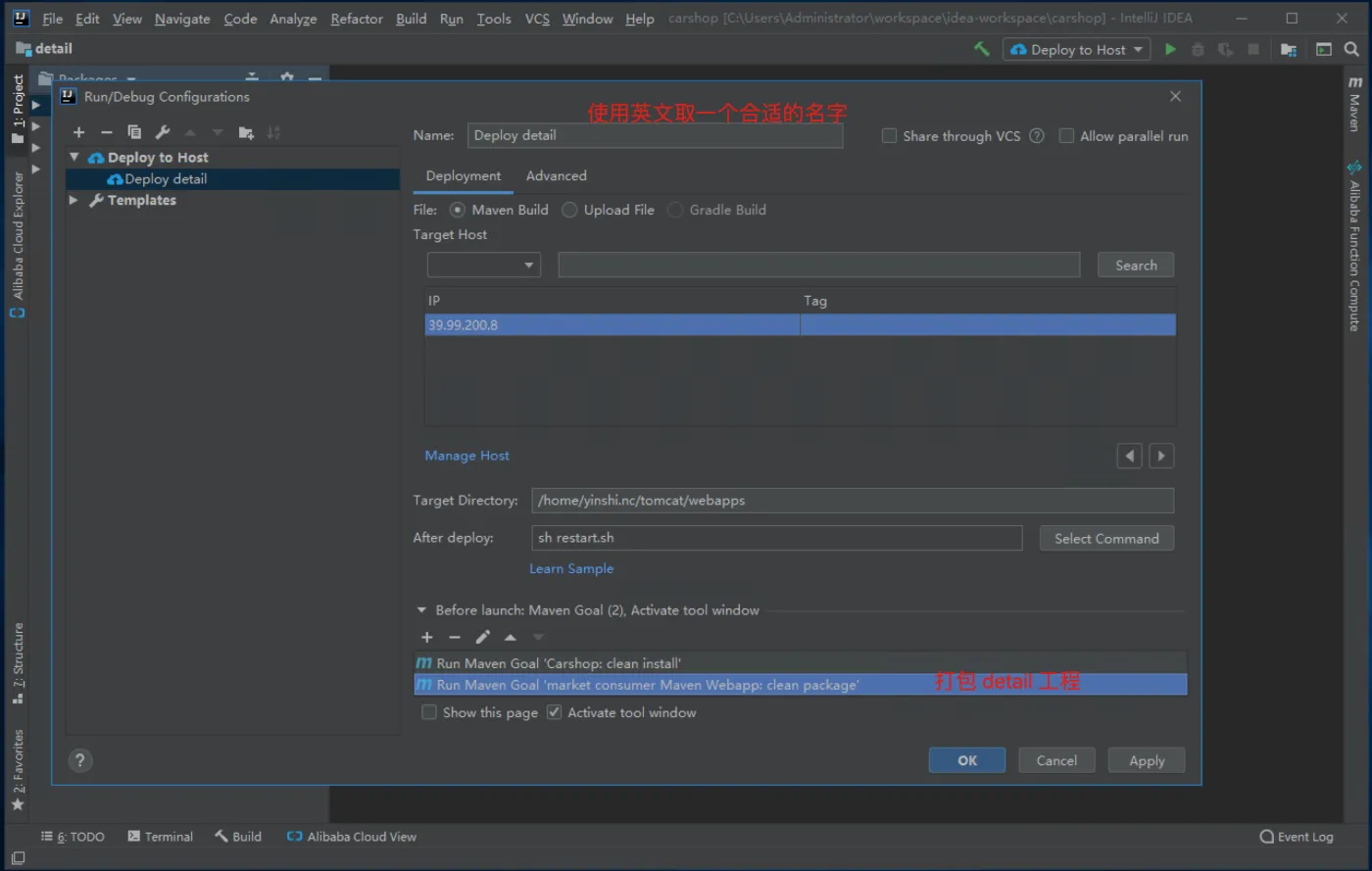Click the Select Command button
The height and width of the screenshot is (871, 1372).
[1106, 538]
